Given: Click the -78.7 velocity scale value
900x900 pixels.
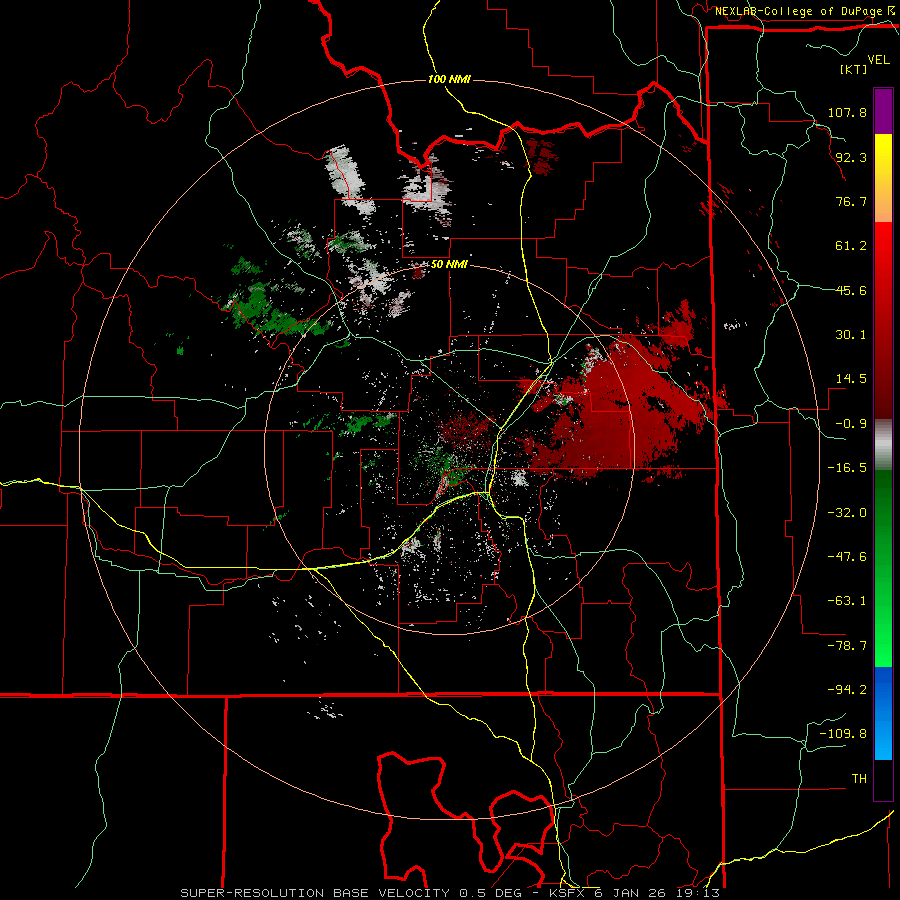Looking at the screenshot, I should click(847, 646).
